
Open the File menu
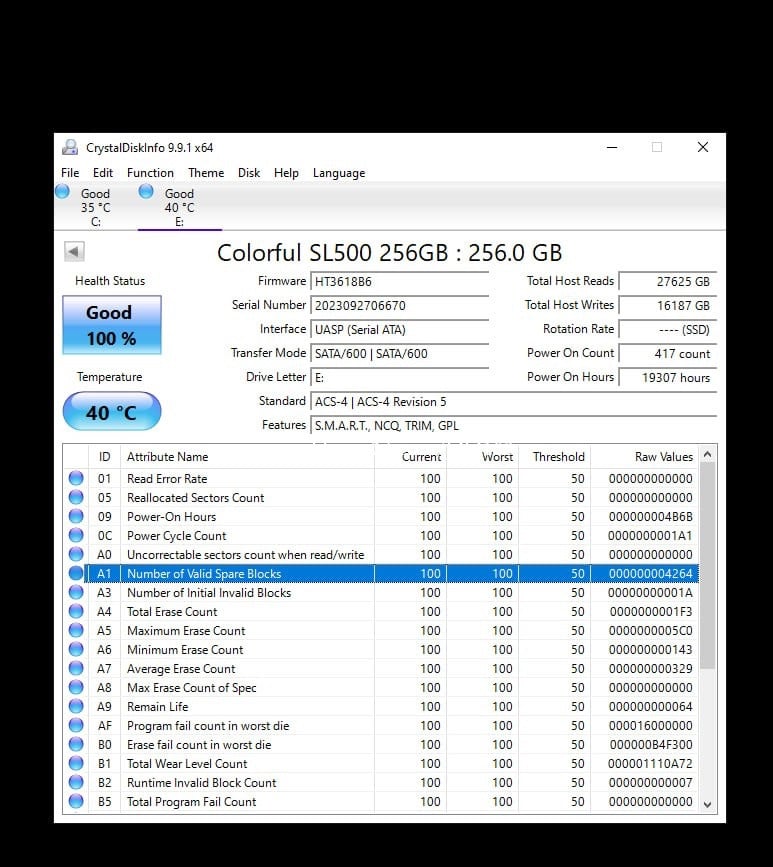click(70, 173)
